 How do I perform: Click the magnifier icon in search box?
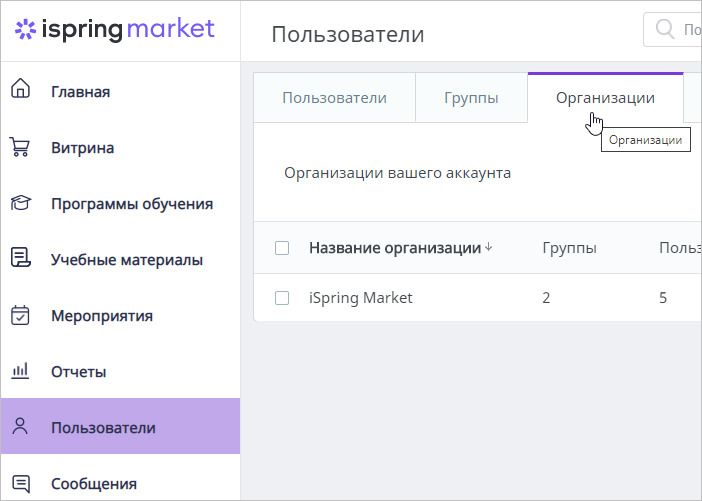point(665,29)
